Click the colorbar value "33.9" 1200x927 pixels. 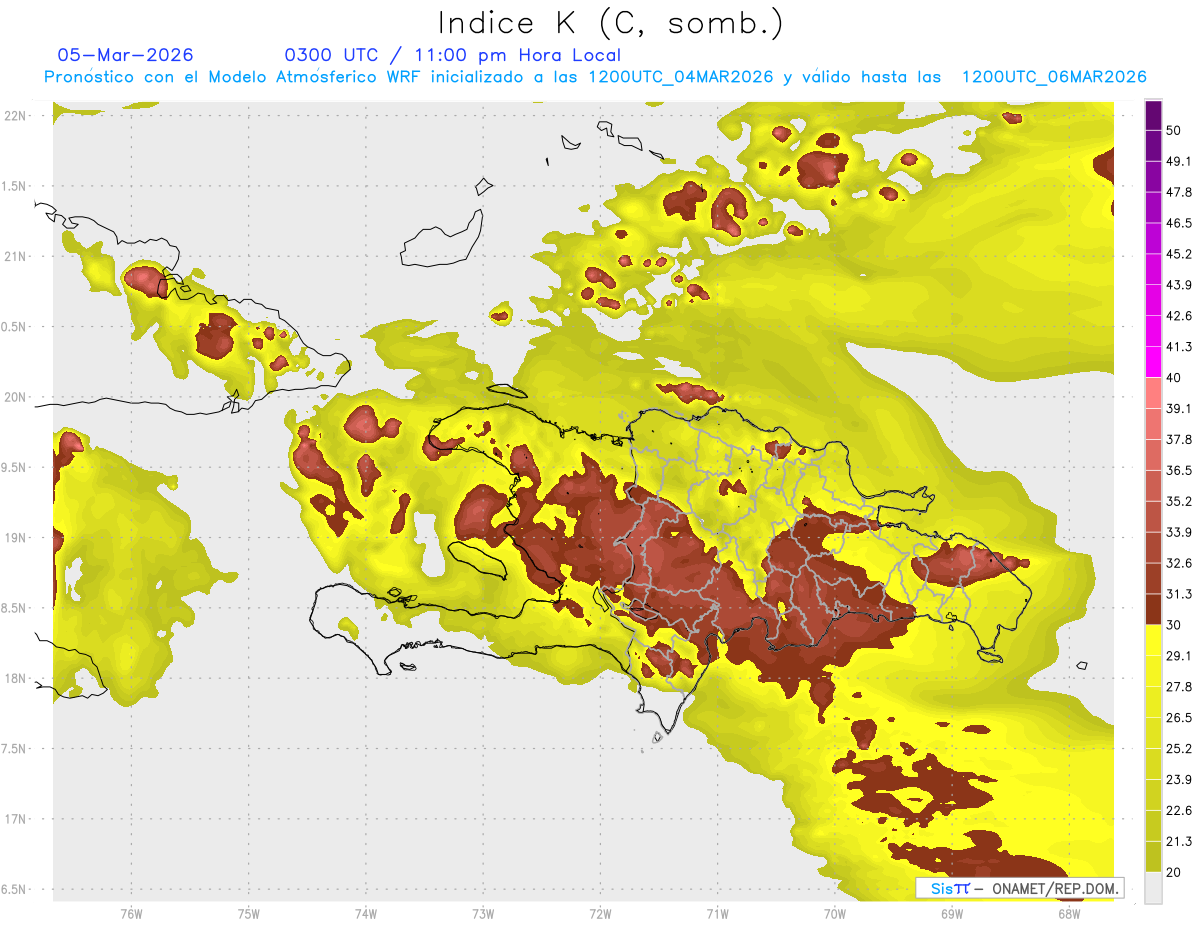click(x=1179, y=532)
